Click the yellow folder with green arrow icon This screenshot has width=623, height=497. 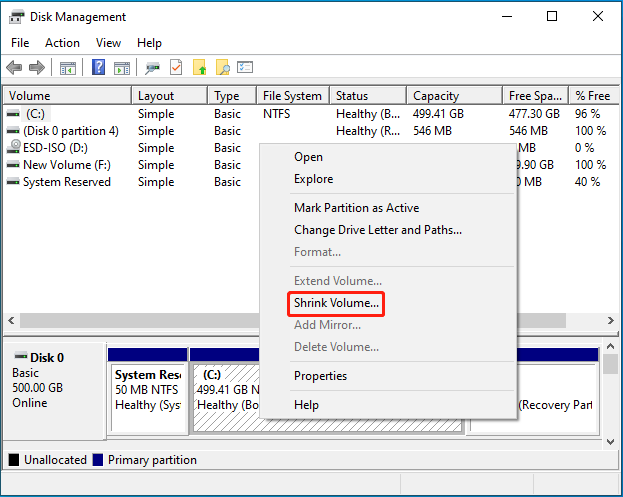click(200, 67)
